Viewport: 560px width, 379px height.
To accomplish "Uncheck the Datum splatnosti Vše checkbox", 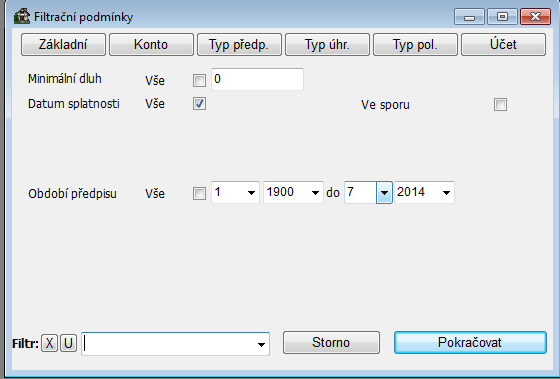I will 199,104.
